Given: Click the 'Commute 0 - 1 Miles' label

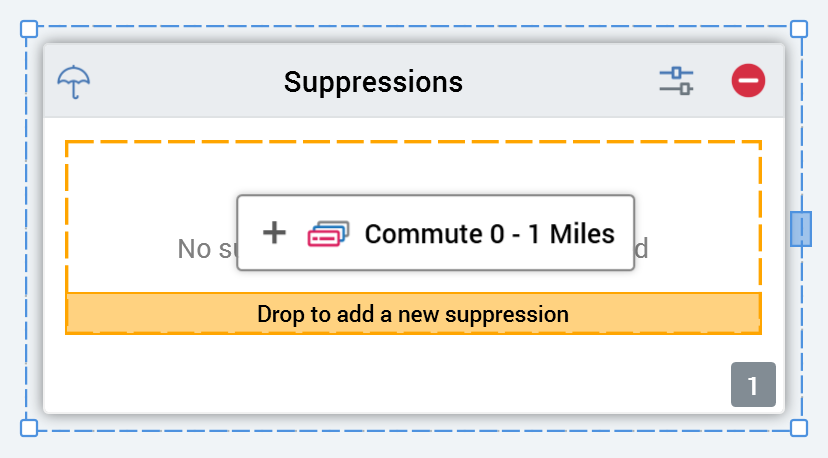Looking at the screenshot, I should click(x=489, y=234).
